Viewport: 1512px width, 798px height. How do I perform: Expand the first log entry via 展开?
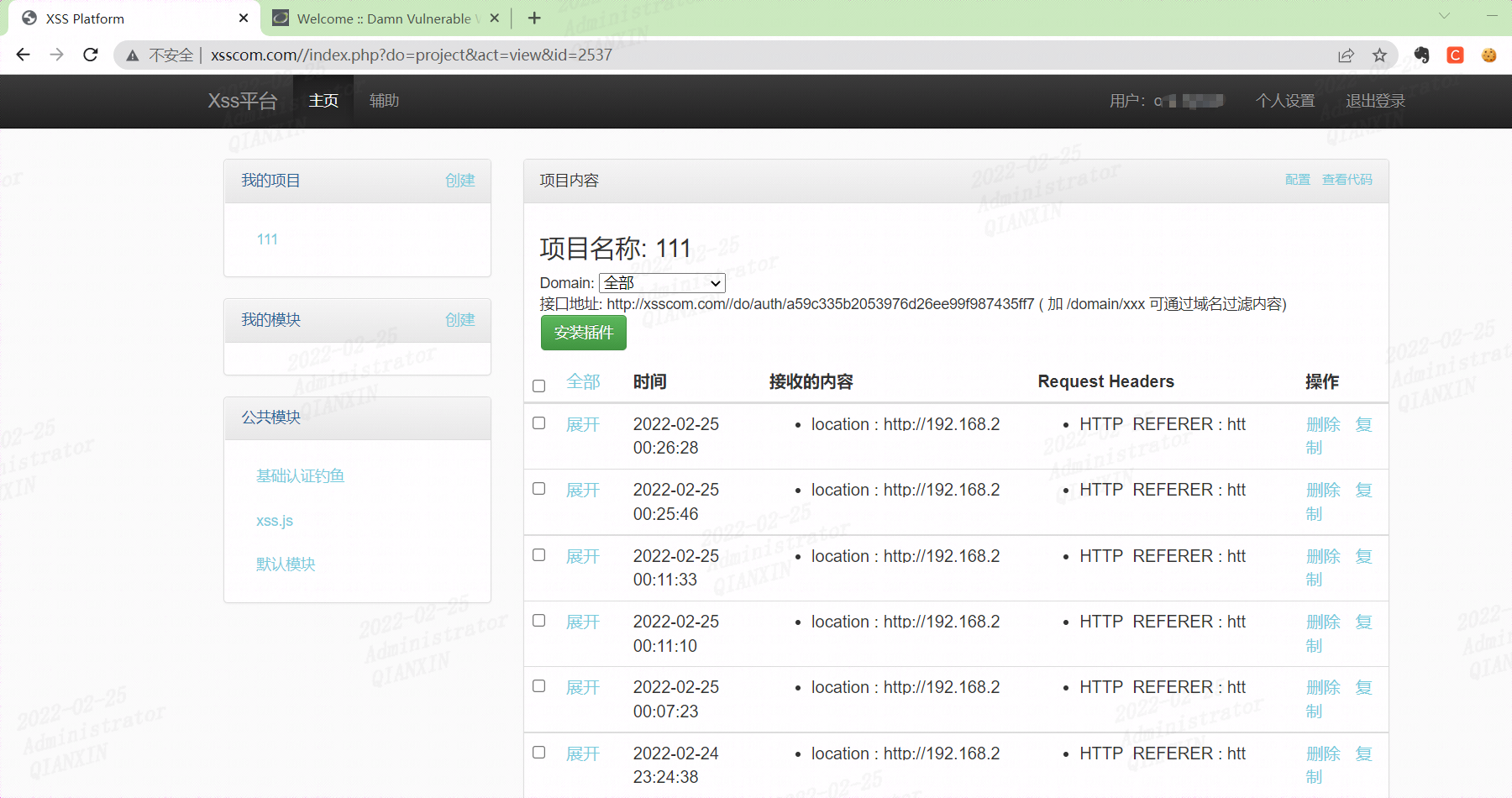(582, 425)
